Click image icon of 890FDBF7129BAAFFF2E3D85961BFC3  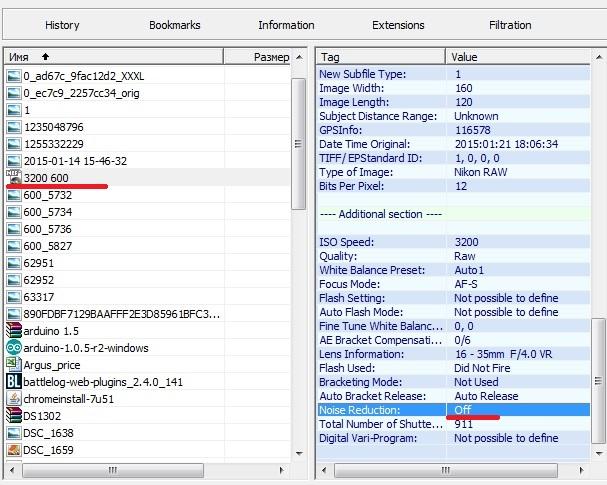pyautogui.click(x=14, y=314)
